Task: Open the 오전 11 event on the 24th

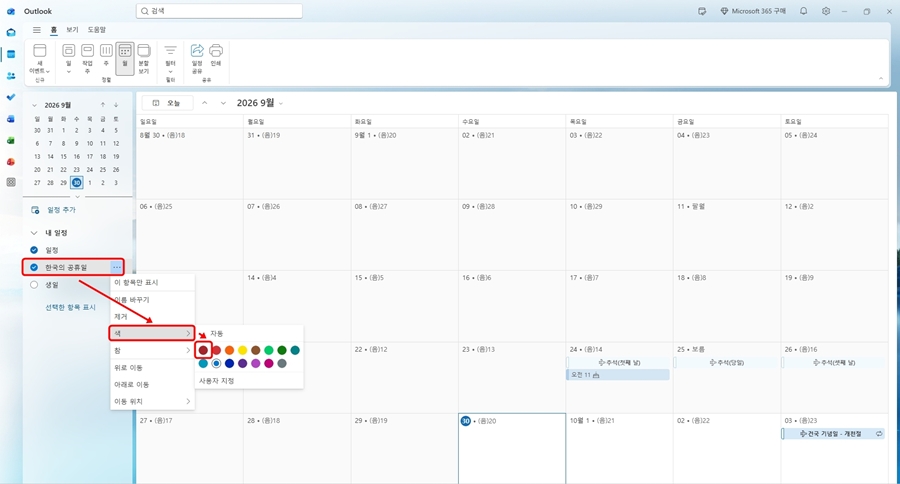Action: [618, 375]
